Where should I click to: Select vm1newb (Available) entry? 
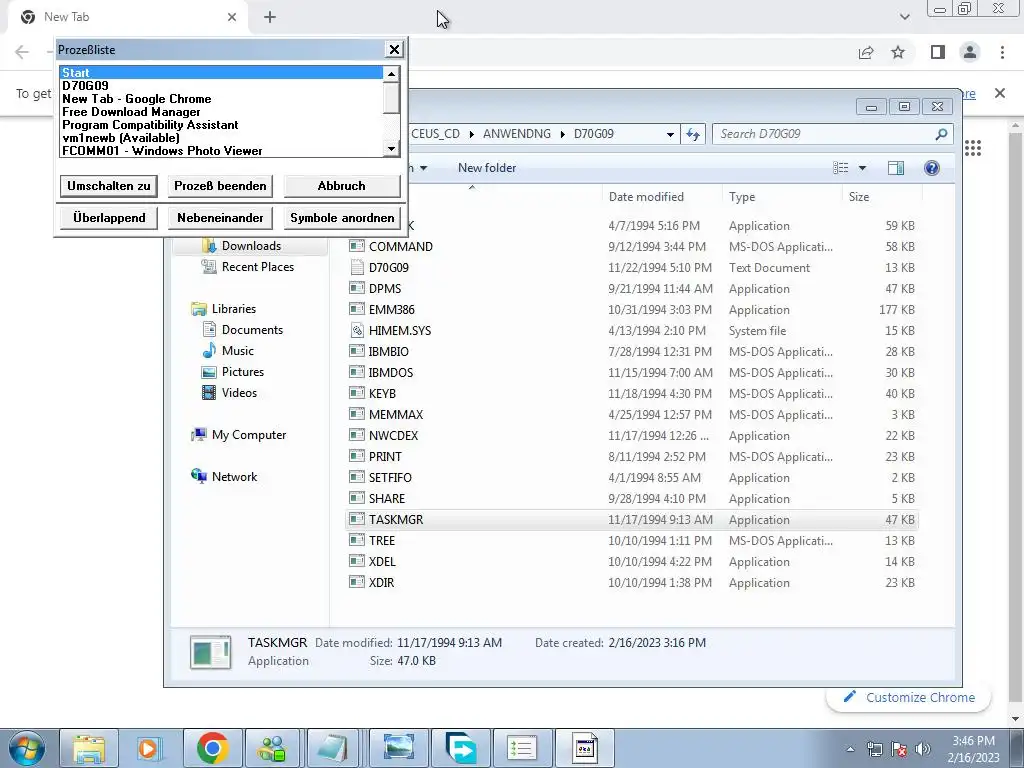[x=221, y=138]
